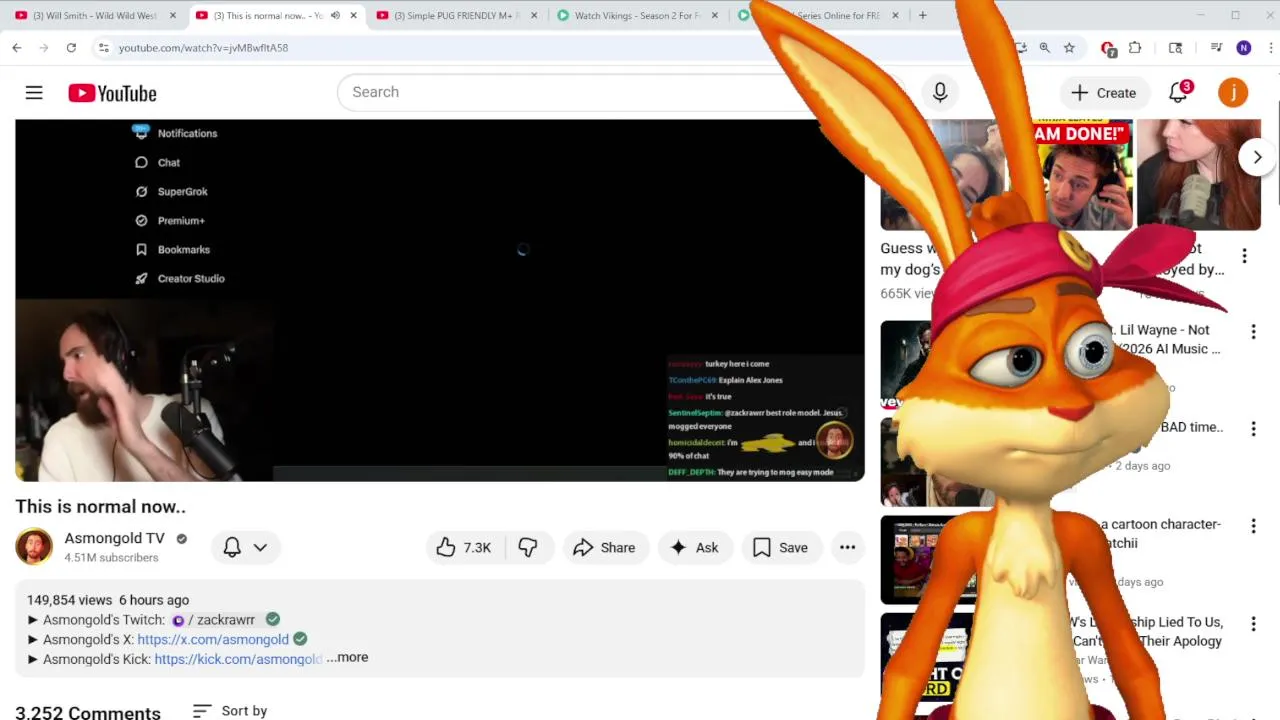Start voice search with the microphone
Viewport: 1280px width, 720px height.
pos(940,92)
